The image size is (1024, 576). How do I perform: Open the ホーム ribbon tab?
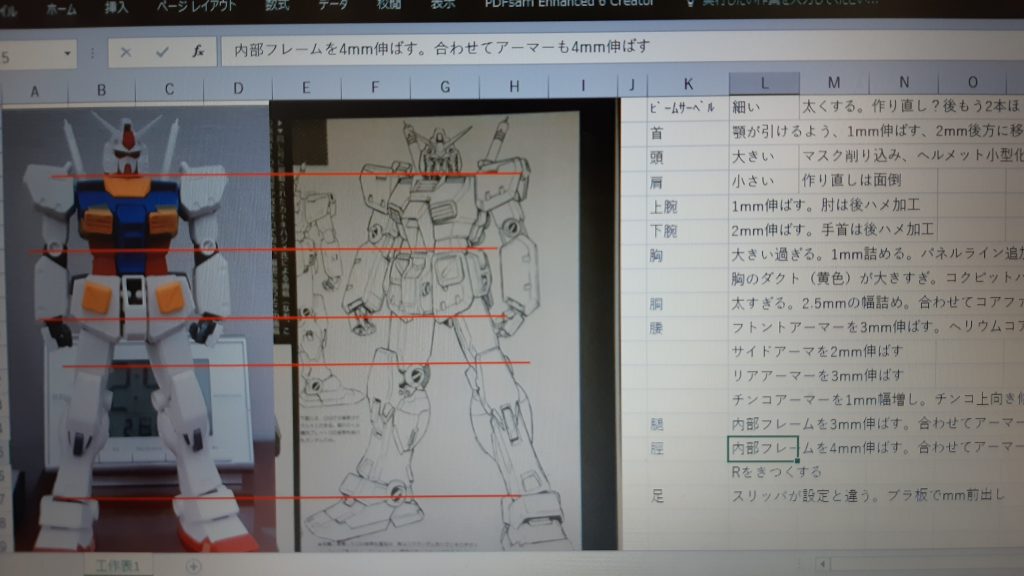click(61, 5)
